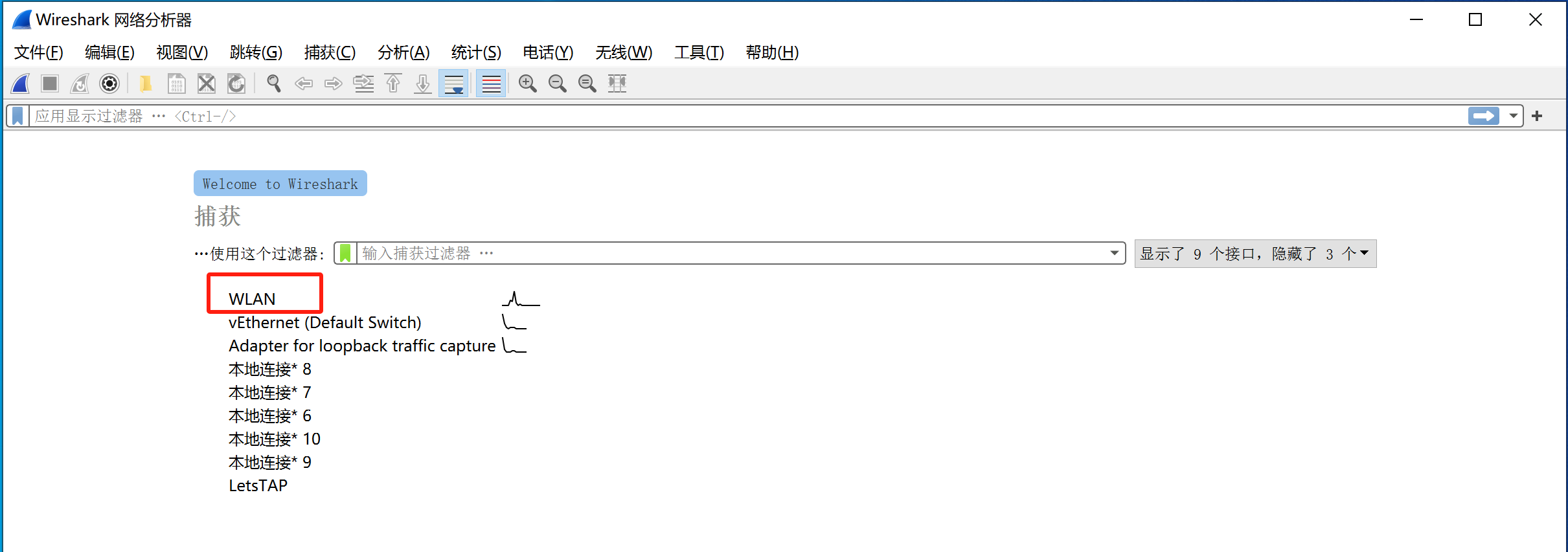The width and height of the screenshot is (1568, 552).
Task: Select 本地连接* 6 interface
Action: click(270, 415)
